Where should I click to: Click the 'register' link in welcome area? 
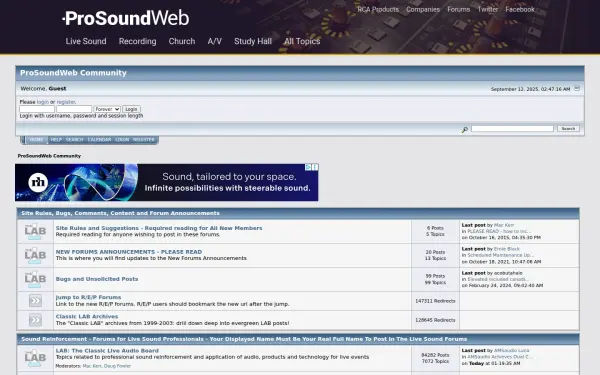(66, 102)
